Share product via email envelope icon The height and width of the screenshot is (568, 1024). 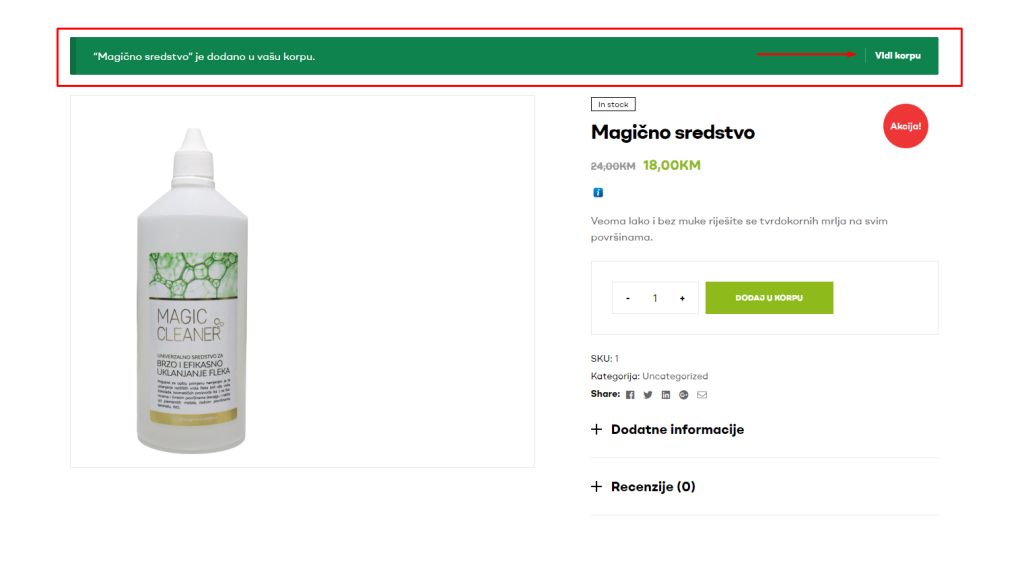[702, 395]
